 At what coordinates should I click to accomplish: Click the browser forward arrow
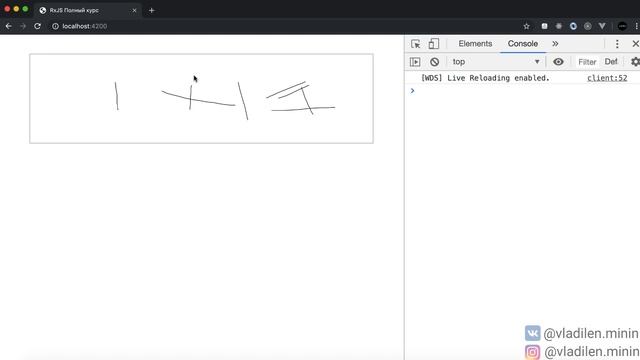(x=23, y=26)
